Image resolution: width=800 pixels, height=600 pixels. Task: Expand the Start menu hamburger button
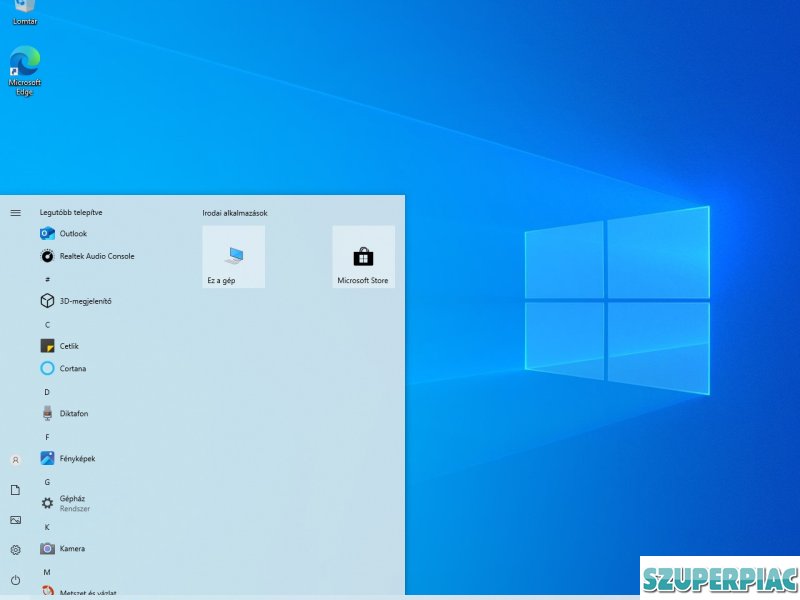click(x=15, y=213)
